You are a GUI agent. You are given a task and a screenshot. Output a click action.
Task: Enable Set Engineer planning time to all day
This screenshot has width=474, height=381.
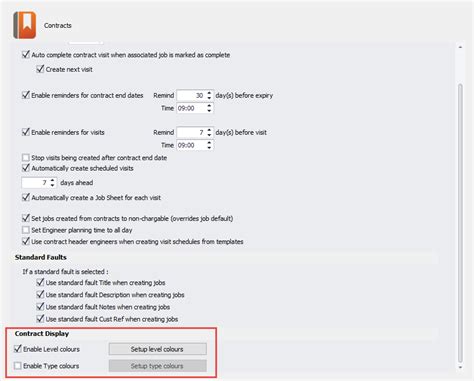pos(26,230)
